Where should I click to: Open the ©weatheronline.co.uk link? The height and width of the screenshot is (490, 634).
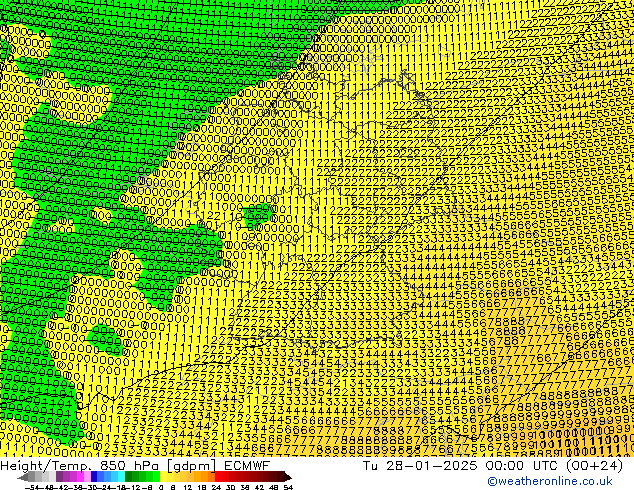(x=550, y=481)
